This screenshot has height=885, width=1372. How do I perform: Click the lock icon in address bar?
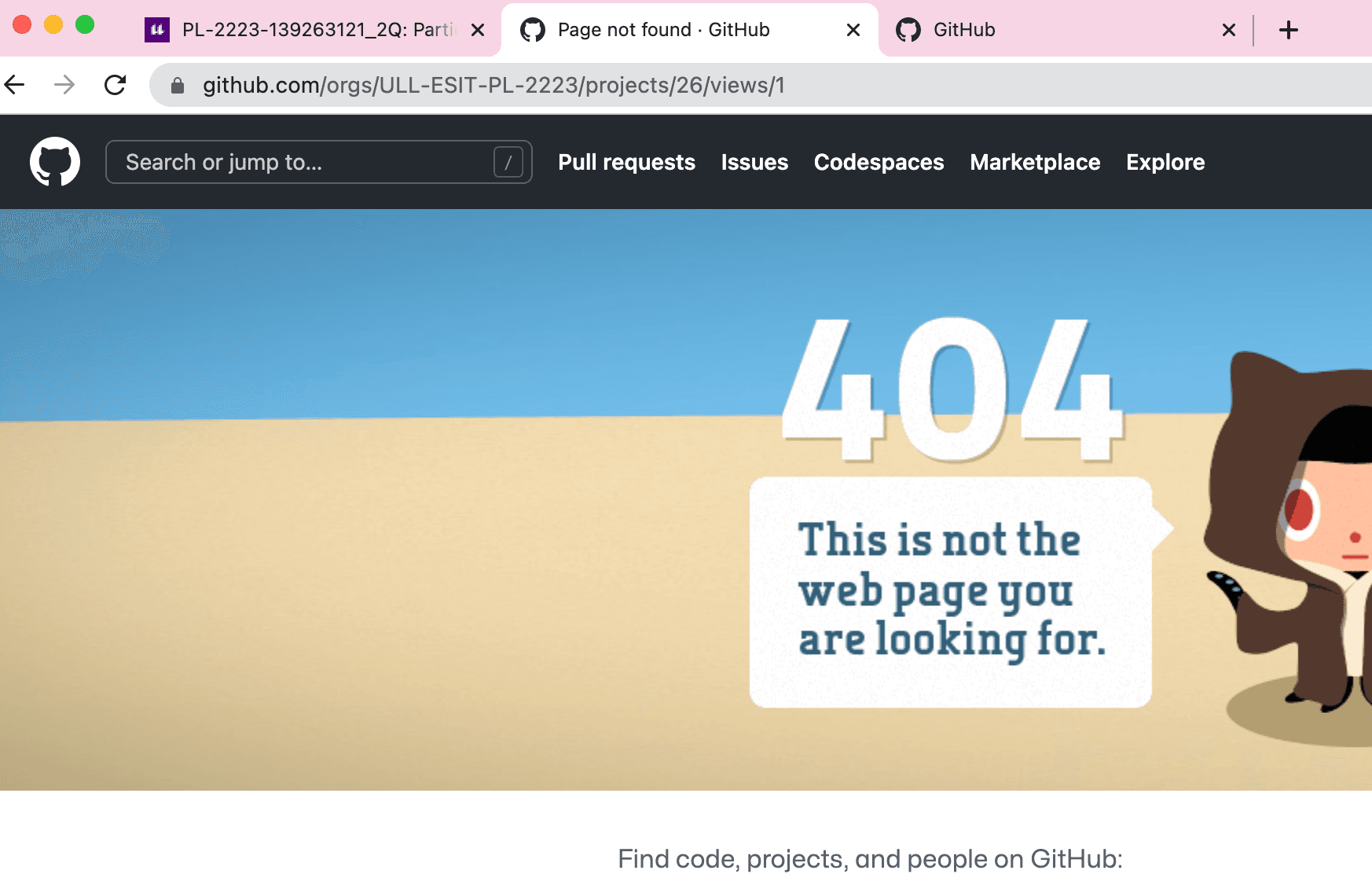(178, 86)
